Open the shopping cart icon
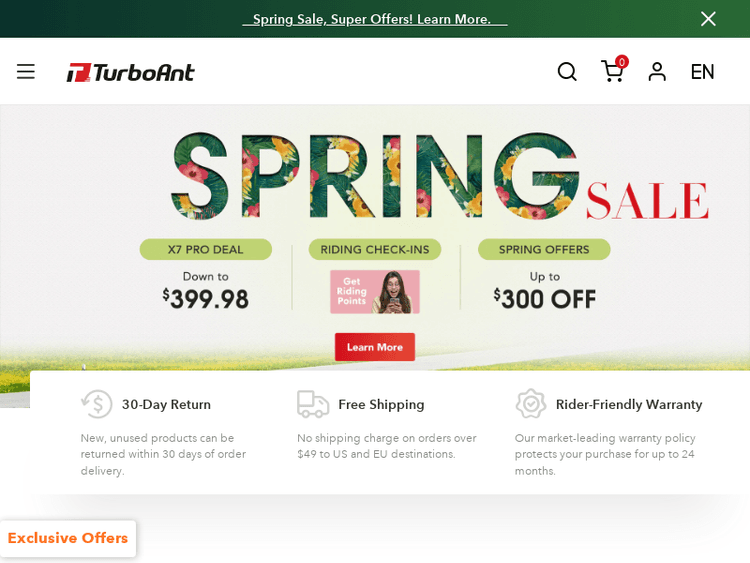750x563 pixels. (x=612, y=72)
